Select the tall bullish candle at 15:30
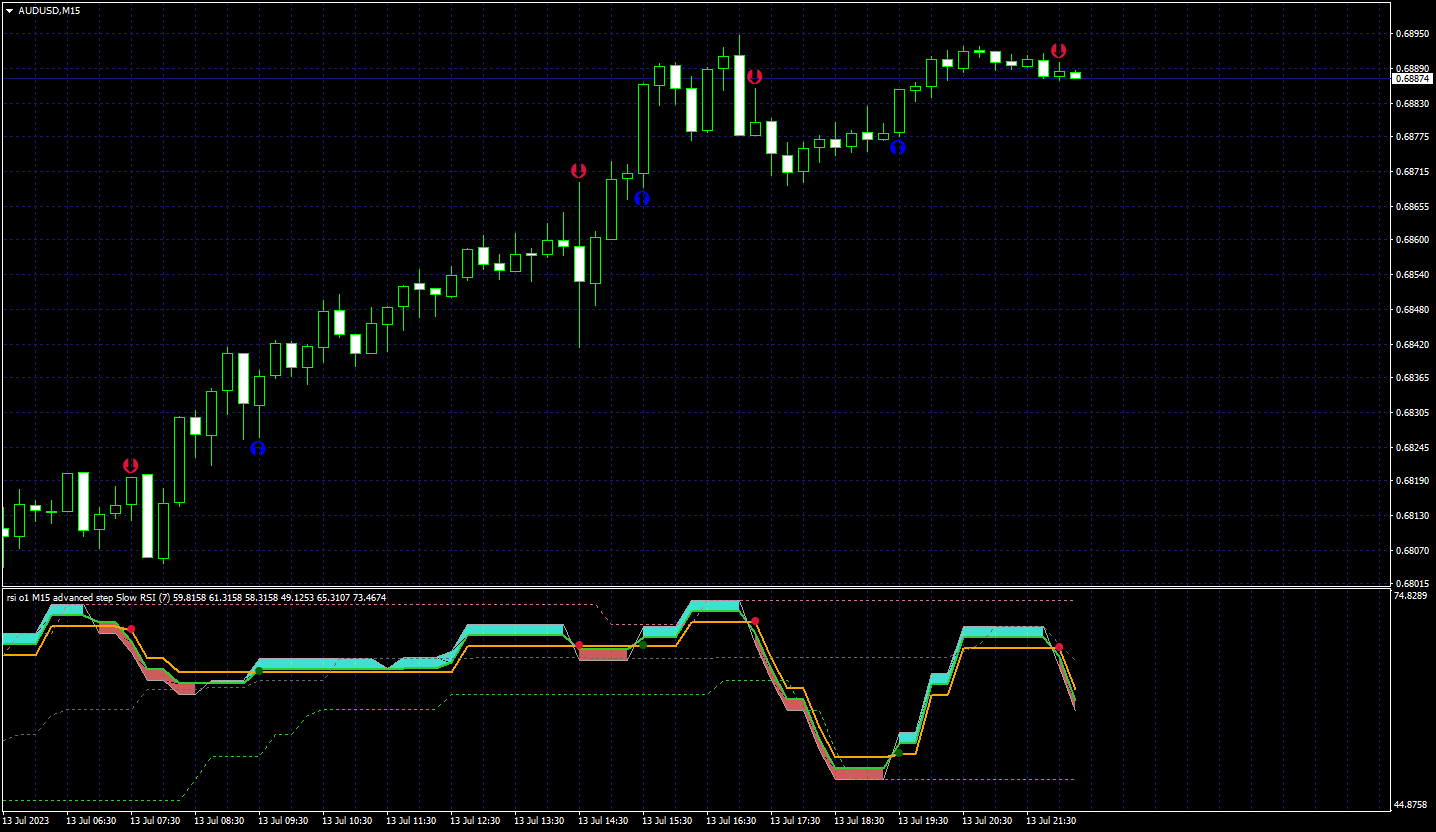The width and height of the screenshot is (1436, 832). [x=643, y=129]
